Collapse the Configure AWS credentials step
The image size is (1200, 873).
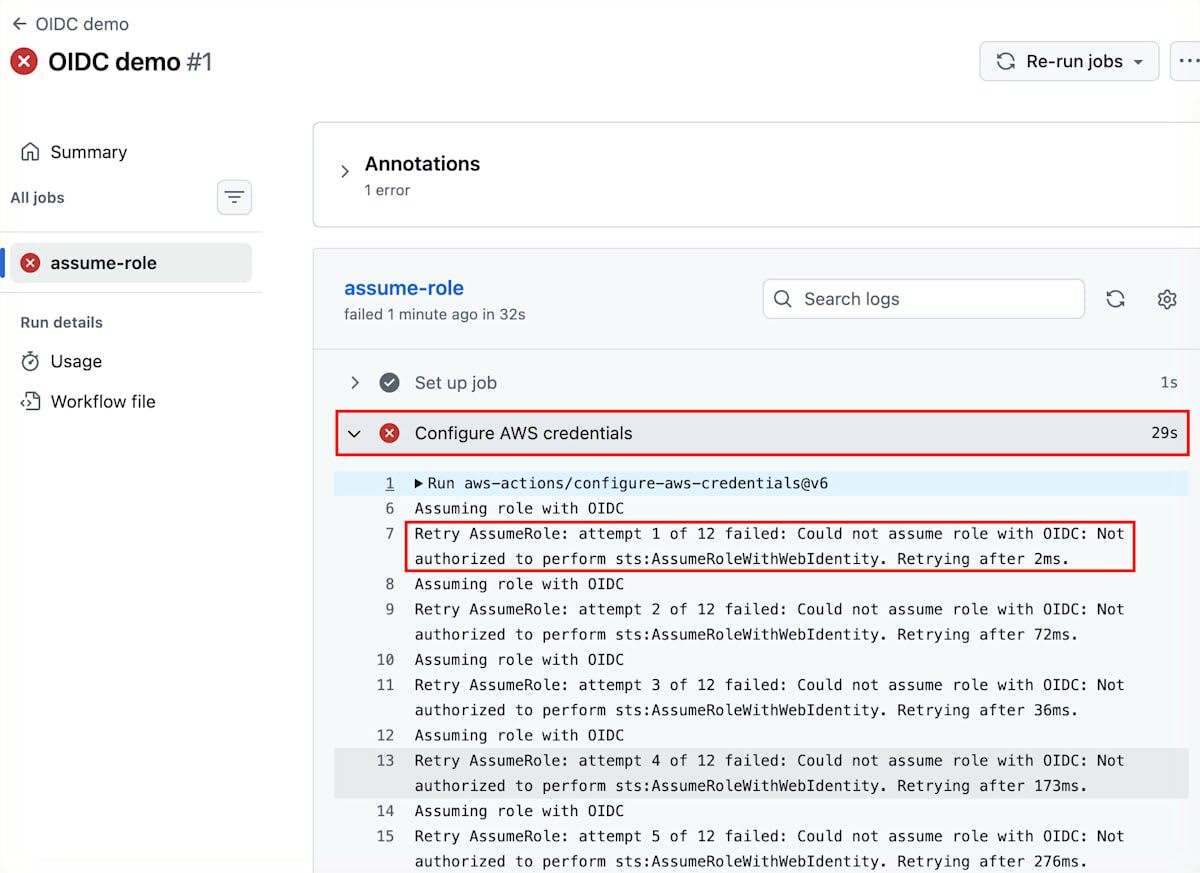354,434
